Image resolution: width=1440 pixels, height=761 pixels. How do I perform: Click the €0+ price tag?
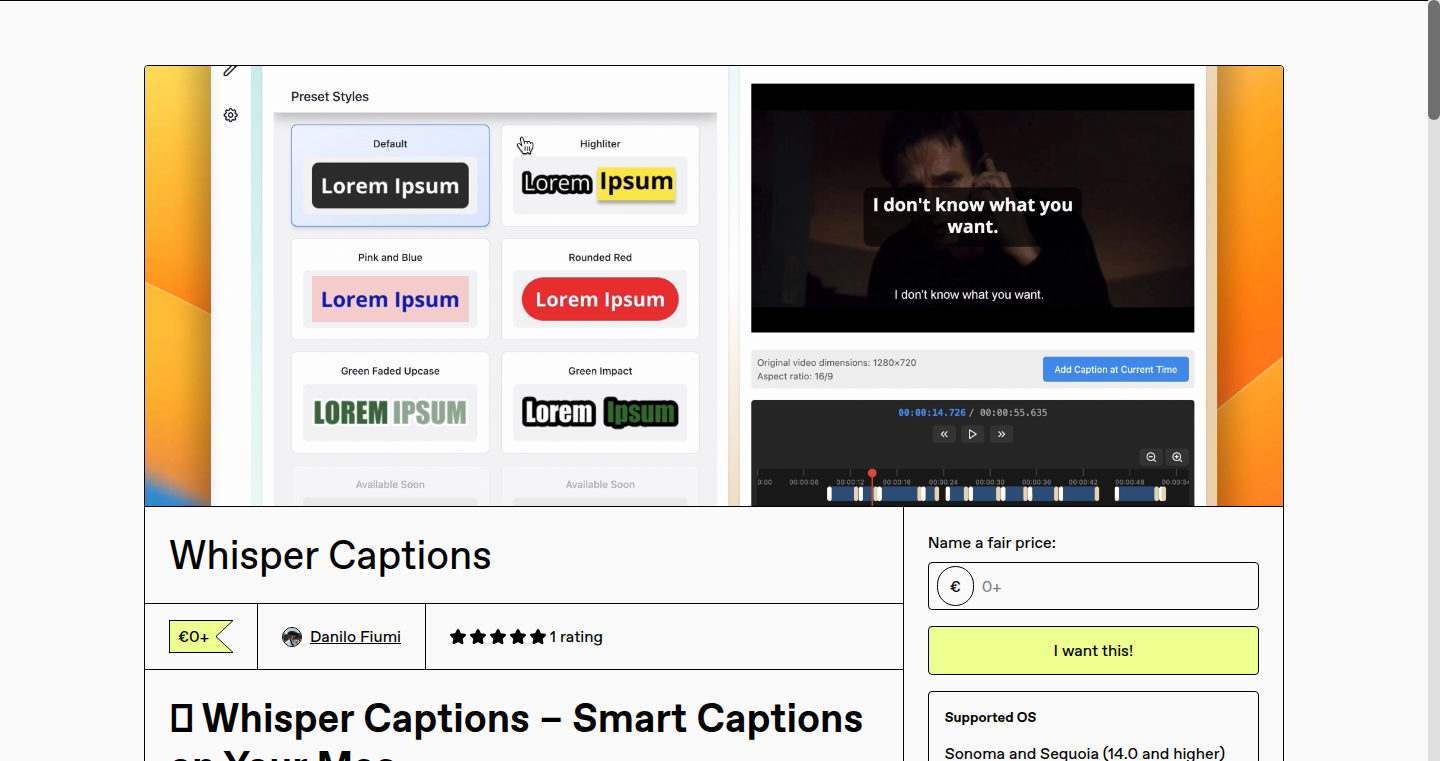pos(200,637)
